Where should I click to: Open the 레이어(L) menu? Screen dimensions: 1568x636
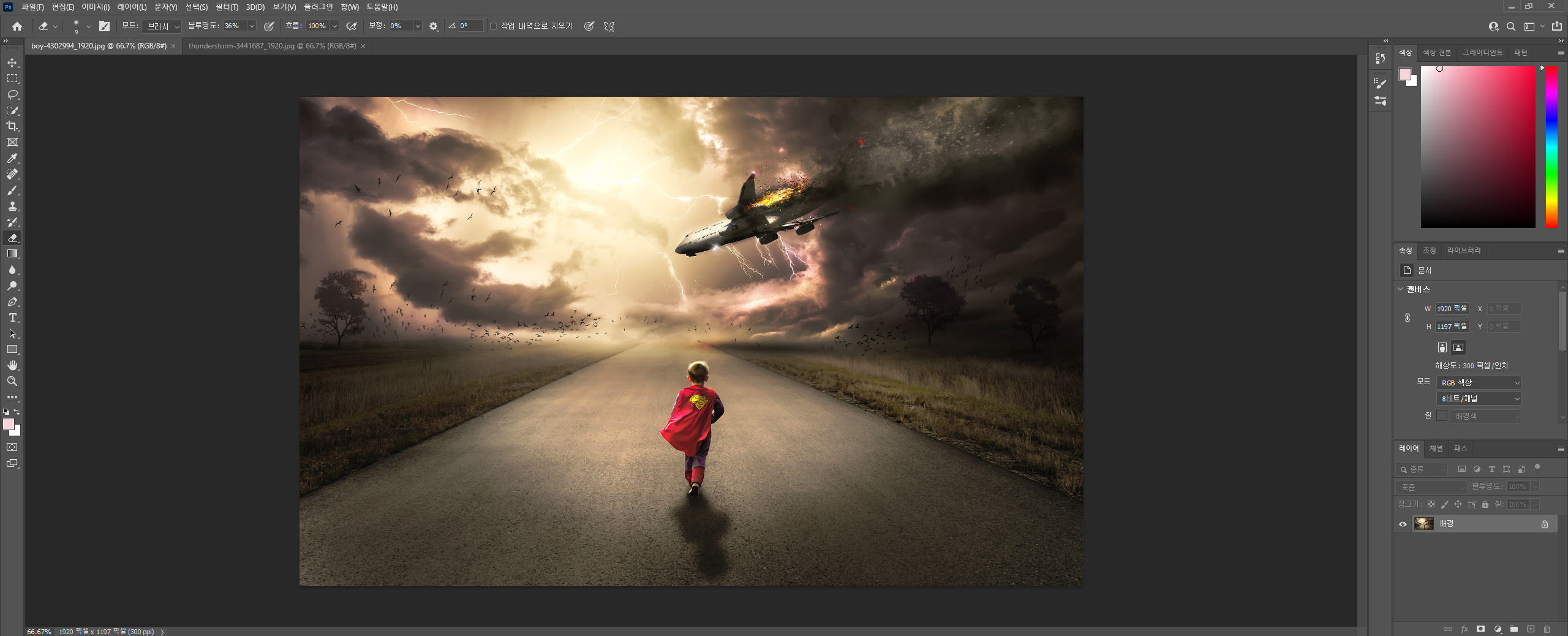pyautogui.click(x=132, y=7)
